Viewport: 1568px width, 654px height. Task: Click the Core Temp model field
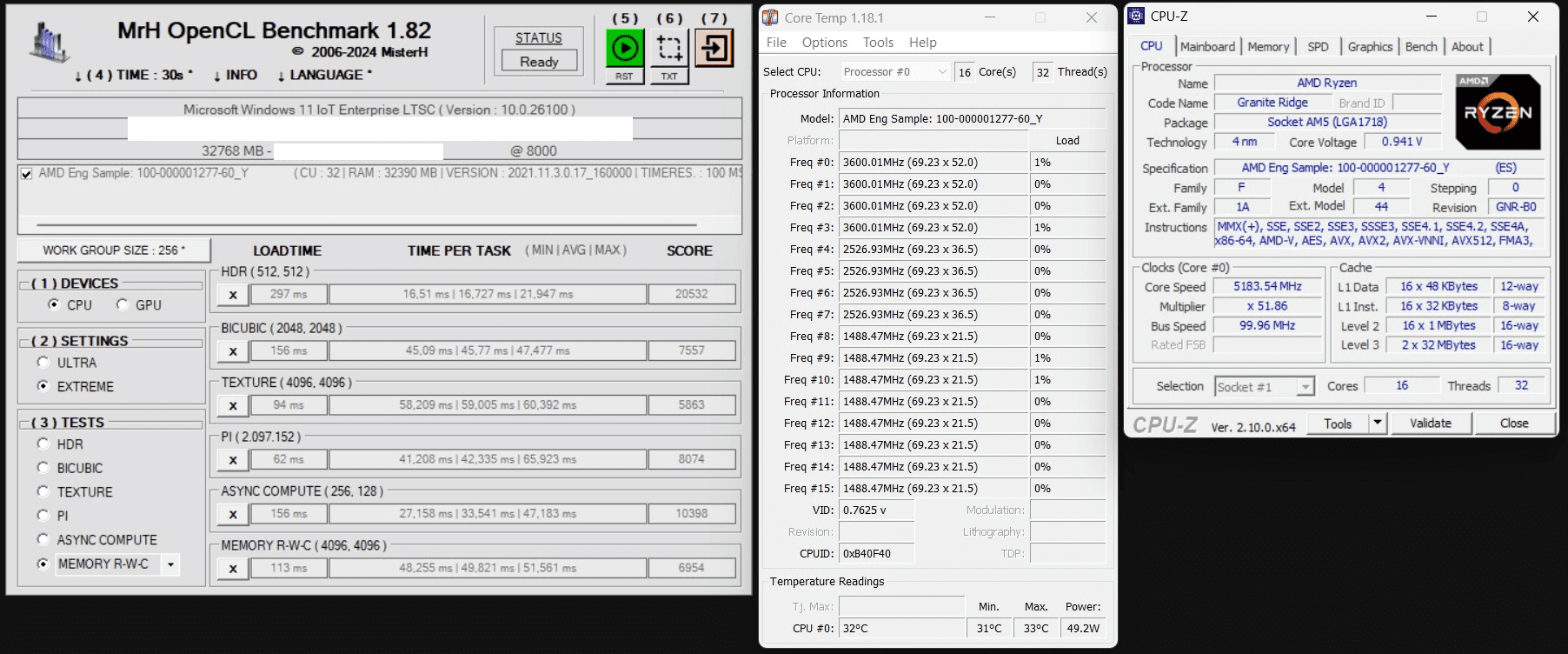coord(972,119)
